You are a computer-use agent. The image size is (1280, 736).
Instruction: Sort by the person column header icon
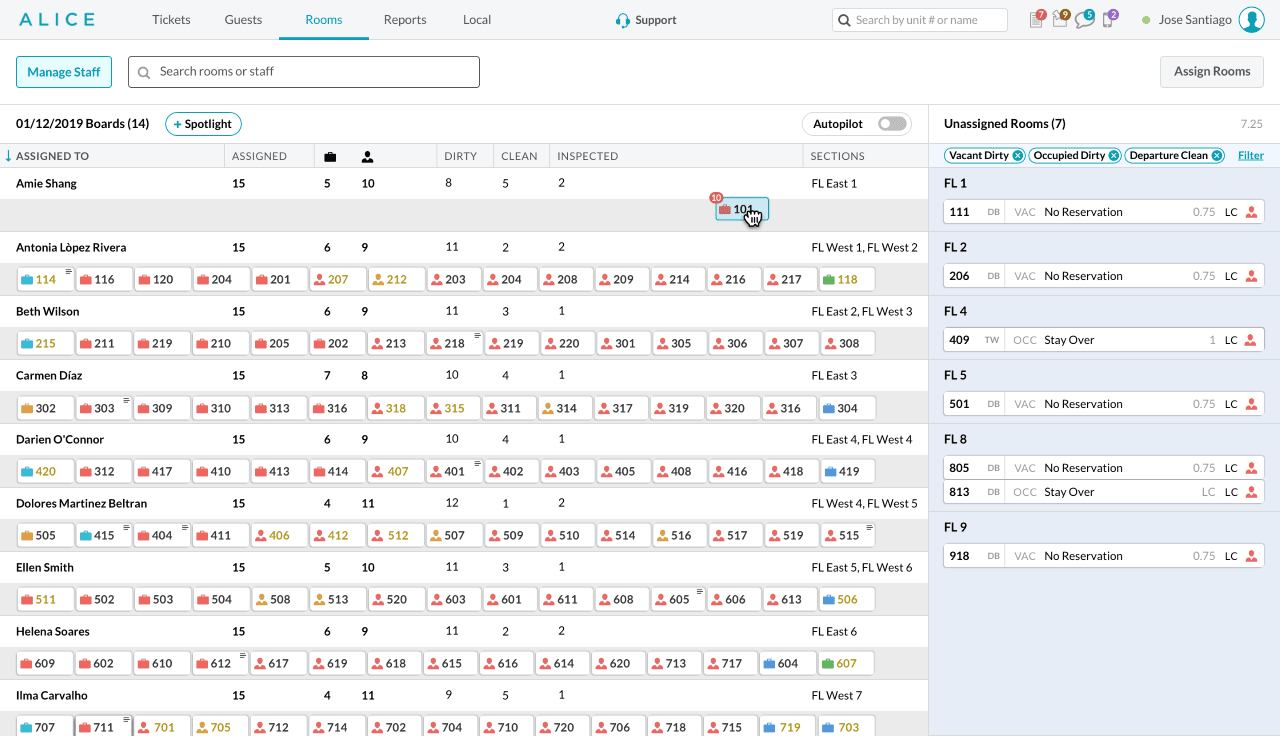(x=368, y=157)
